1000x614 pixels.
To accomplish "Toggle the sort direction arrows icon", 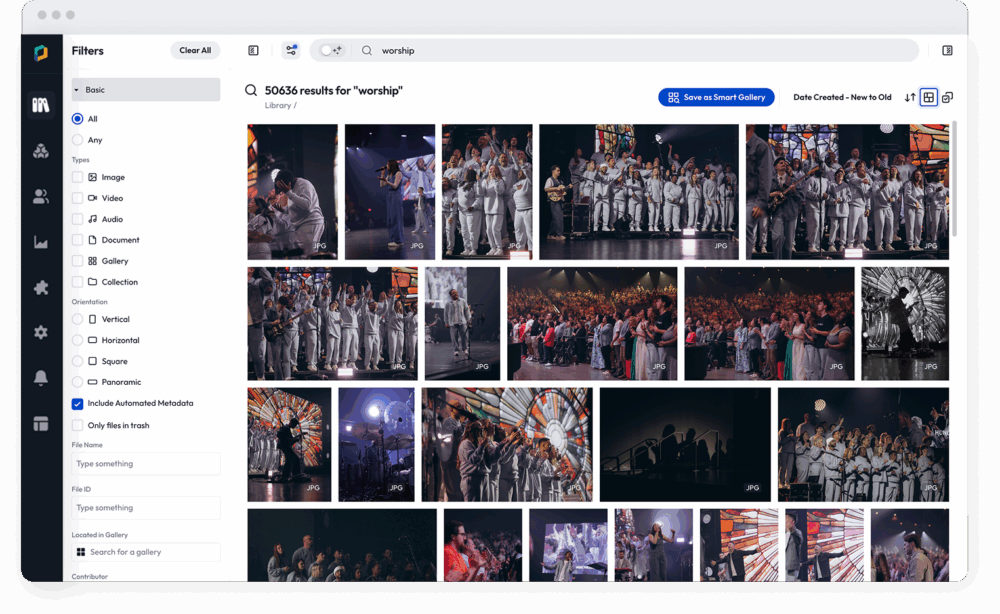I will (x=909, y=97).
